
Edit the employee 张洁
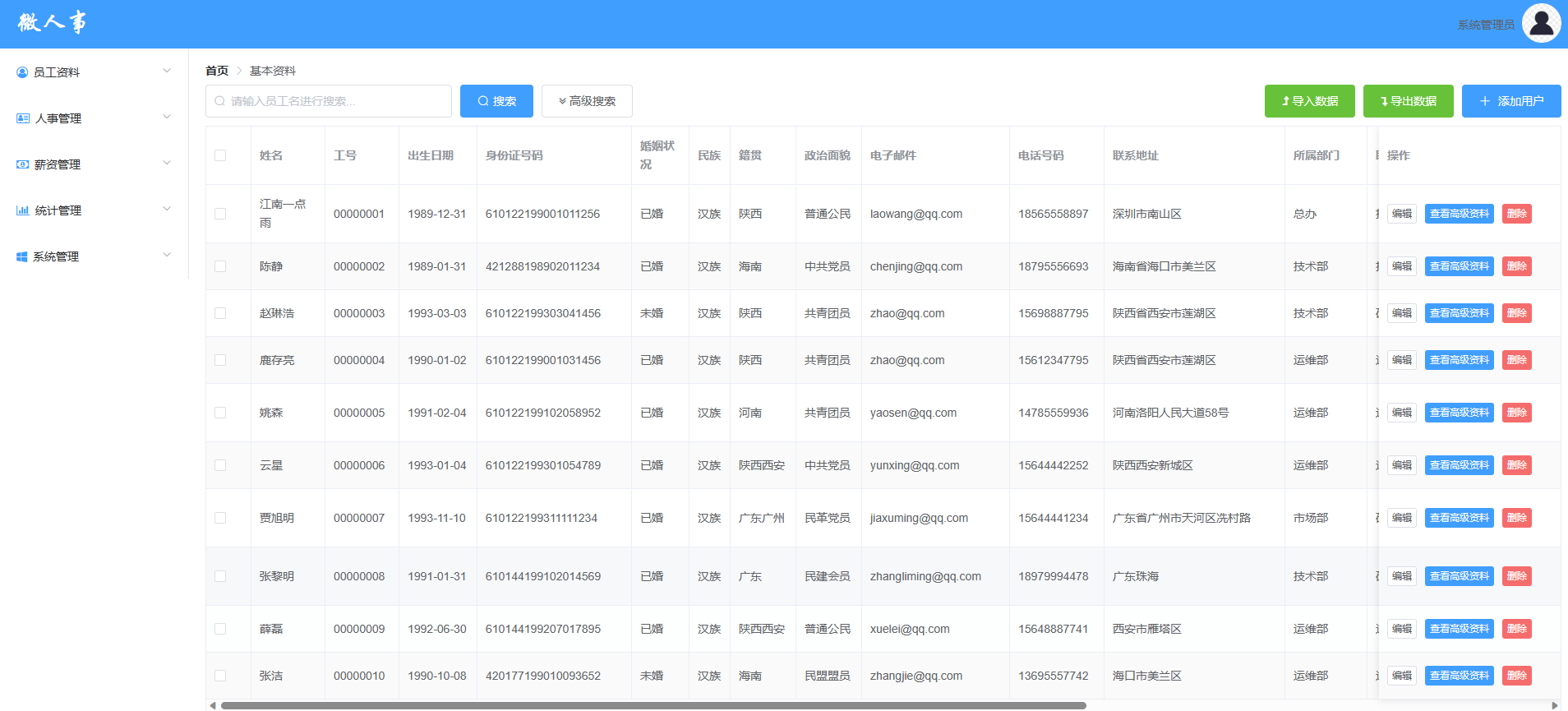pos(1402,676)
